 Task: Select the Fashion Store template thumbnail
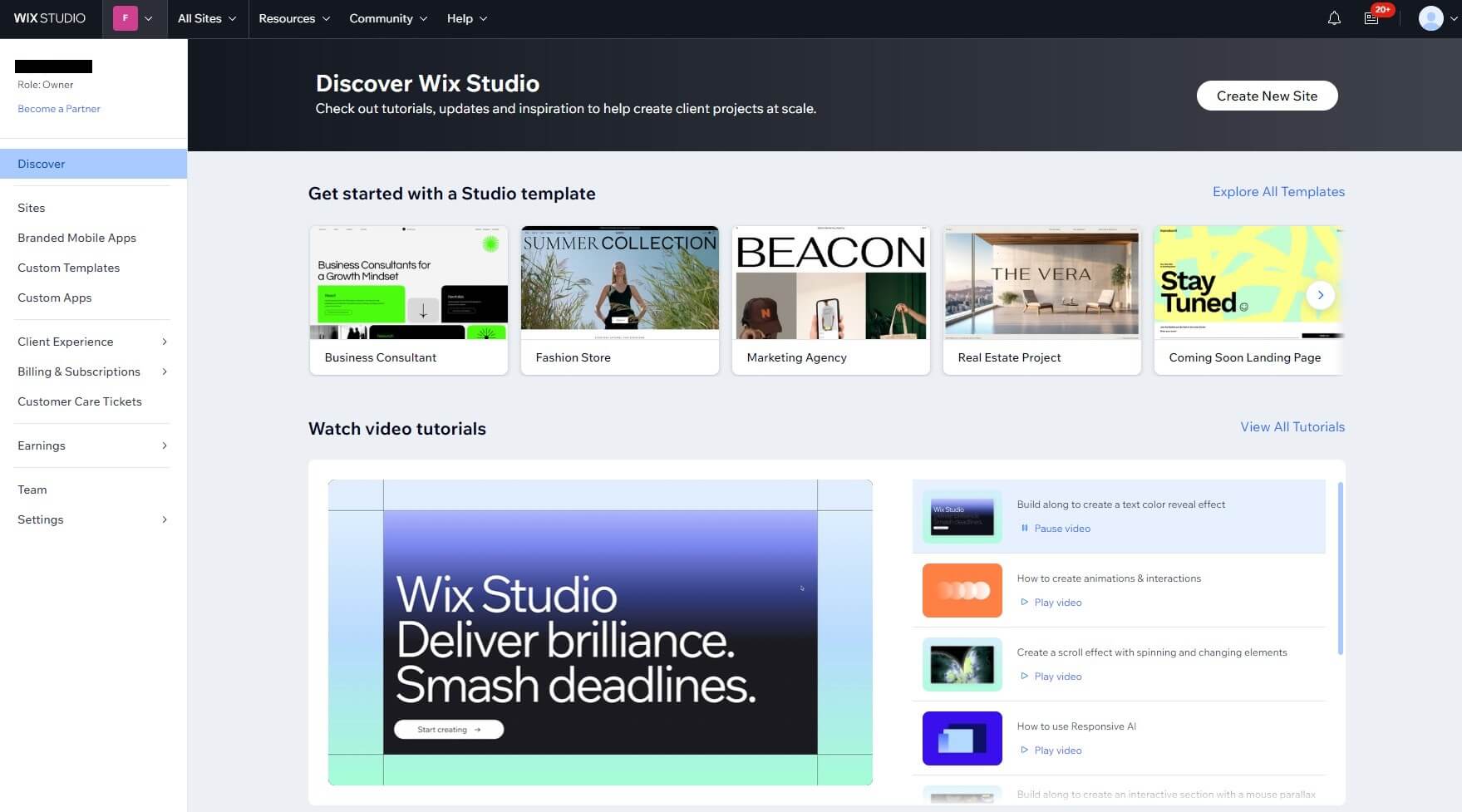(619, 283)
